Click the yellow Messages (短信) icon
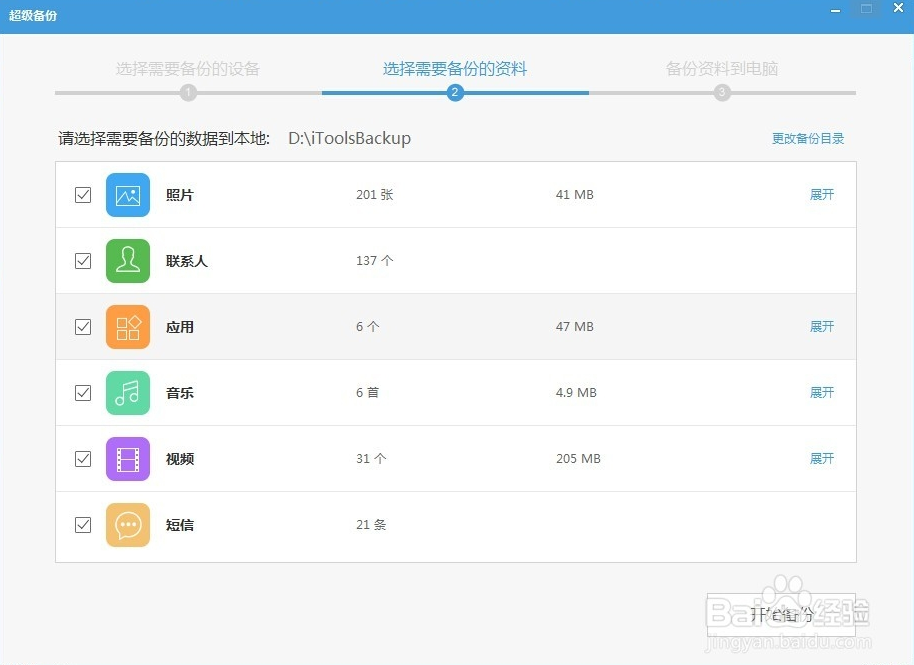This screenshot has width=914, height=665. pos(128,525)
